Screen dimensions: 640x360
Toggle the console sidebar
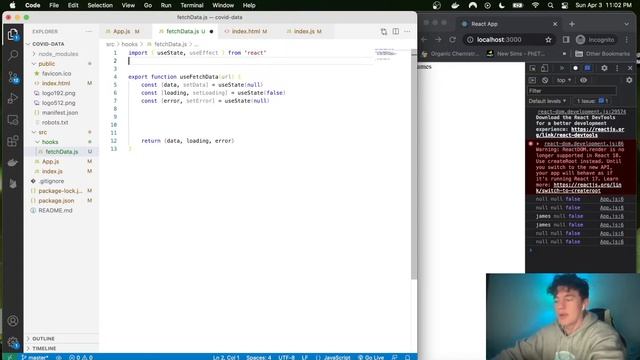tap(532, 80)
